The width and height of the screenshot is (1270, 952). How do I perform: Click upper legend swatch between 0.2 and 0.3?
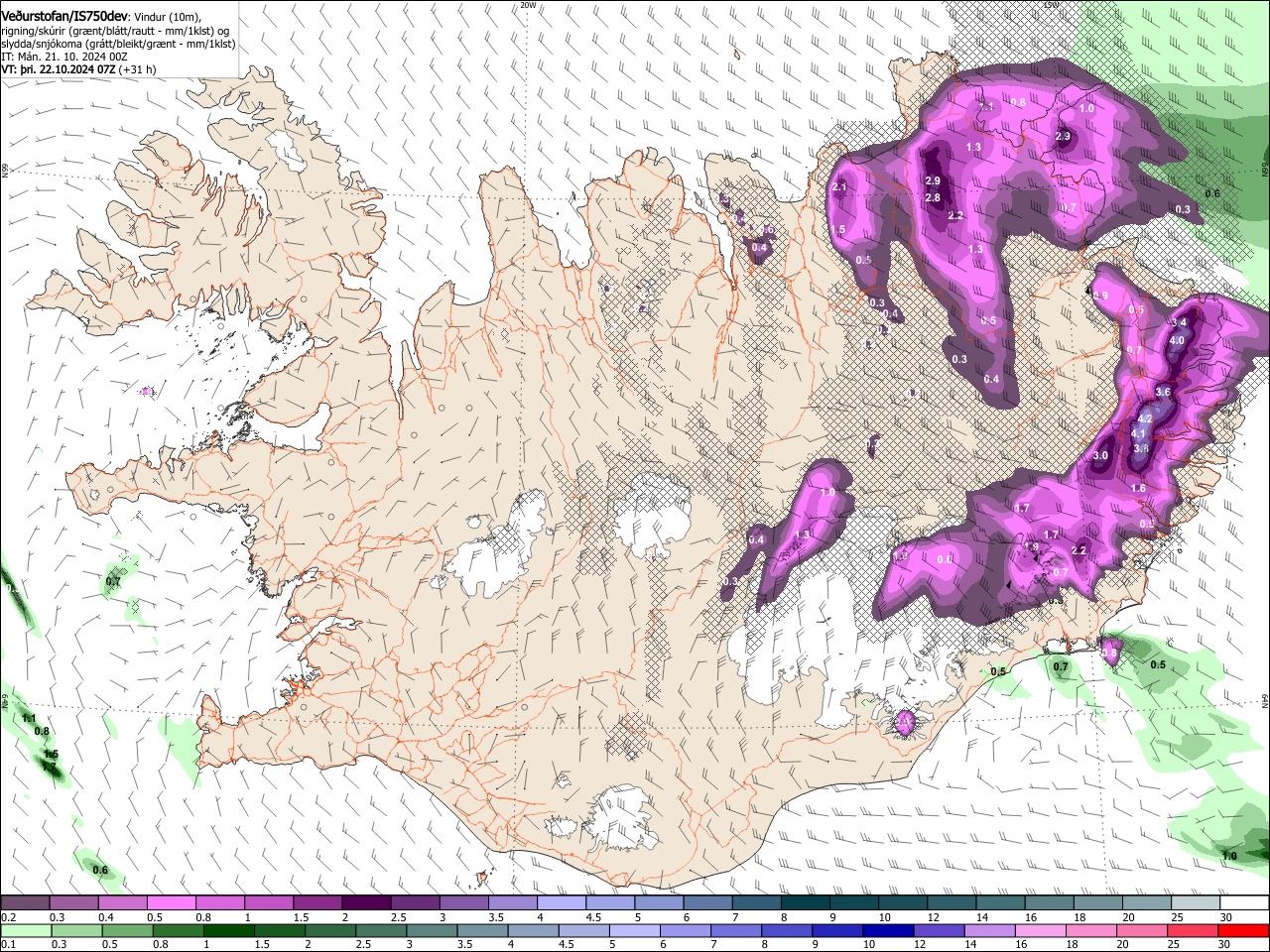25,903
